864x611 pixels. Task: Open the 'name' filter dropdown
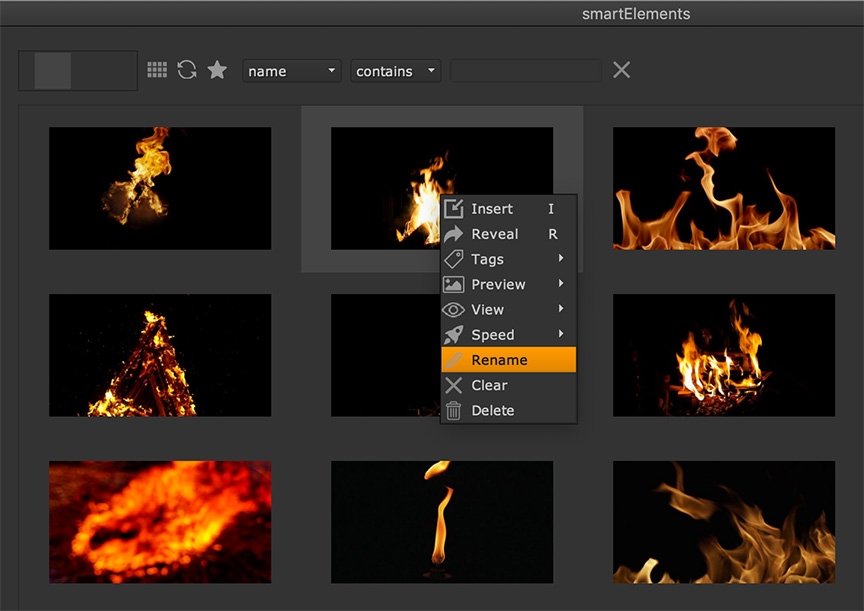coord(292,71)
